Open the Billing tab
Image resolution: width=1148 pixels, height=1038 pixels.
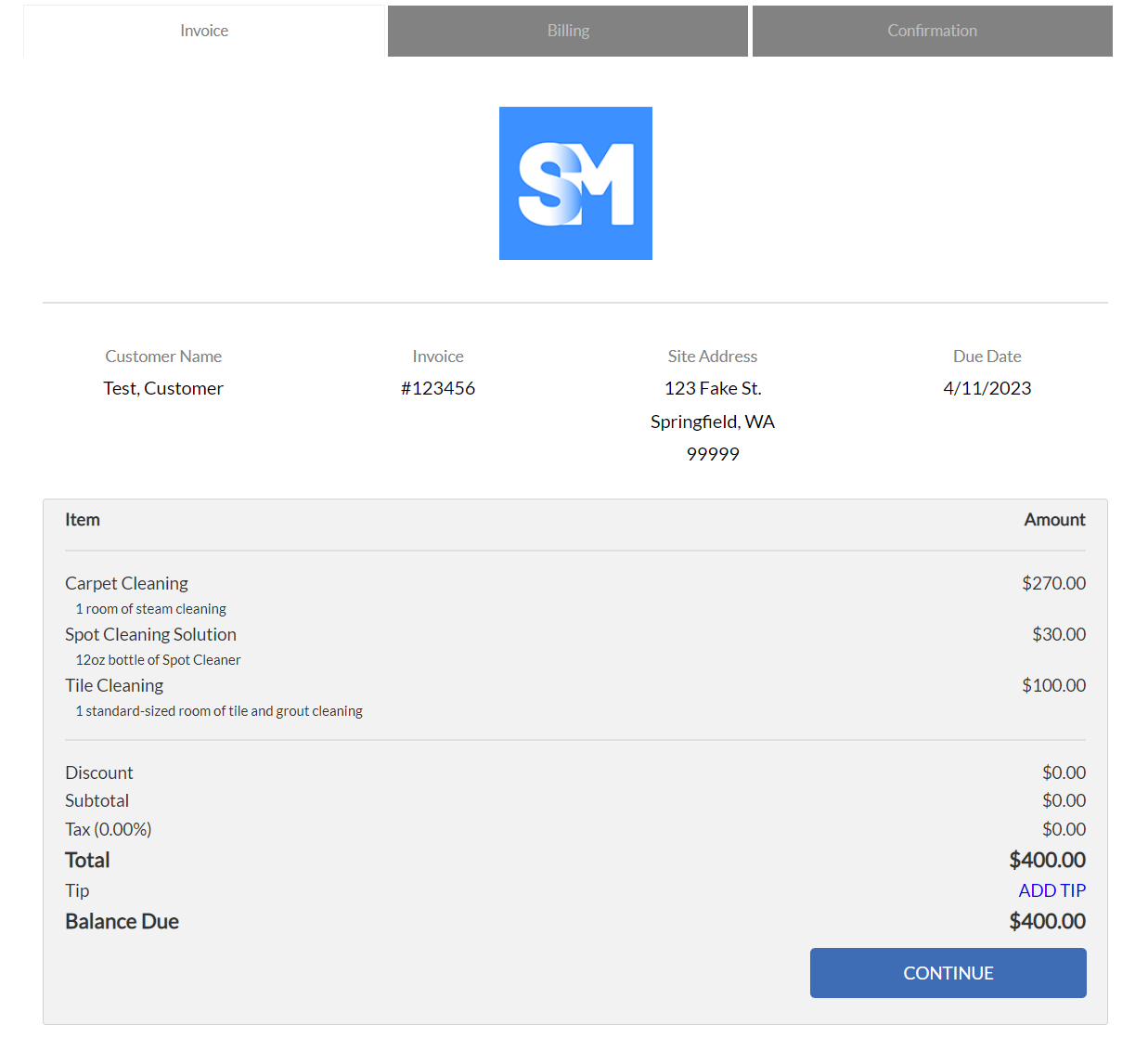tap(568, 31)
